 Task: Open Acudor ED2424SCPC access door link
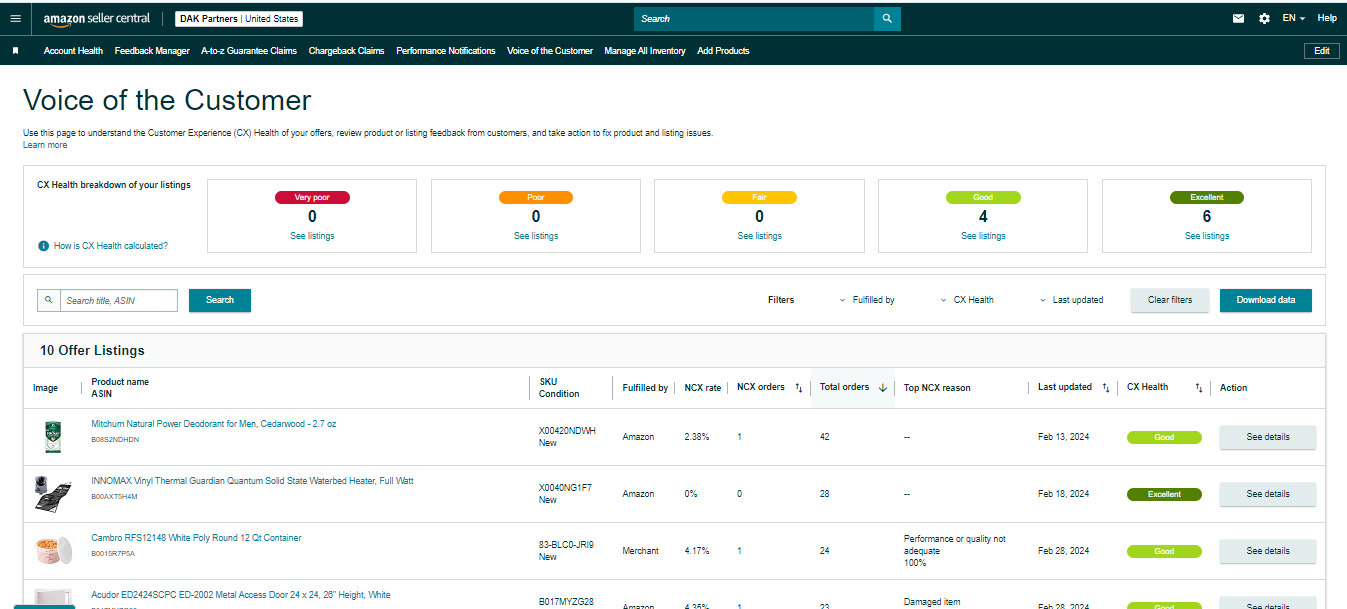pyautogui.click(x=241, y=595)
